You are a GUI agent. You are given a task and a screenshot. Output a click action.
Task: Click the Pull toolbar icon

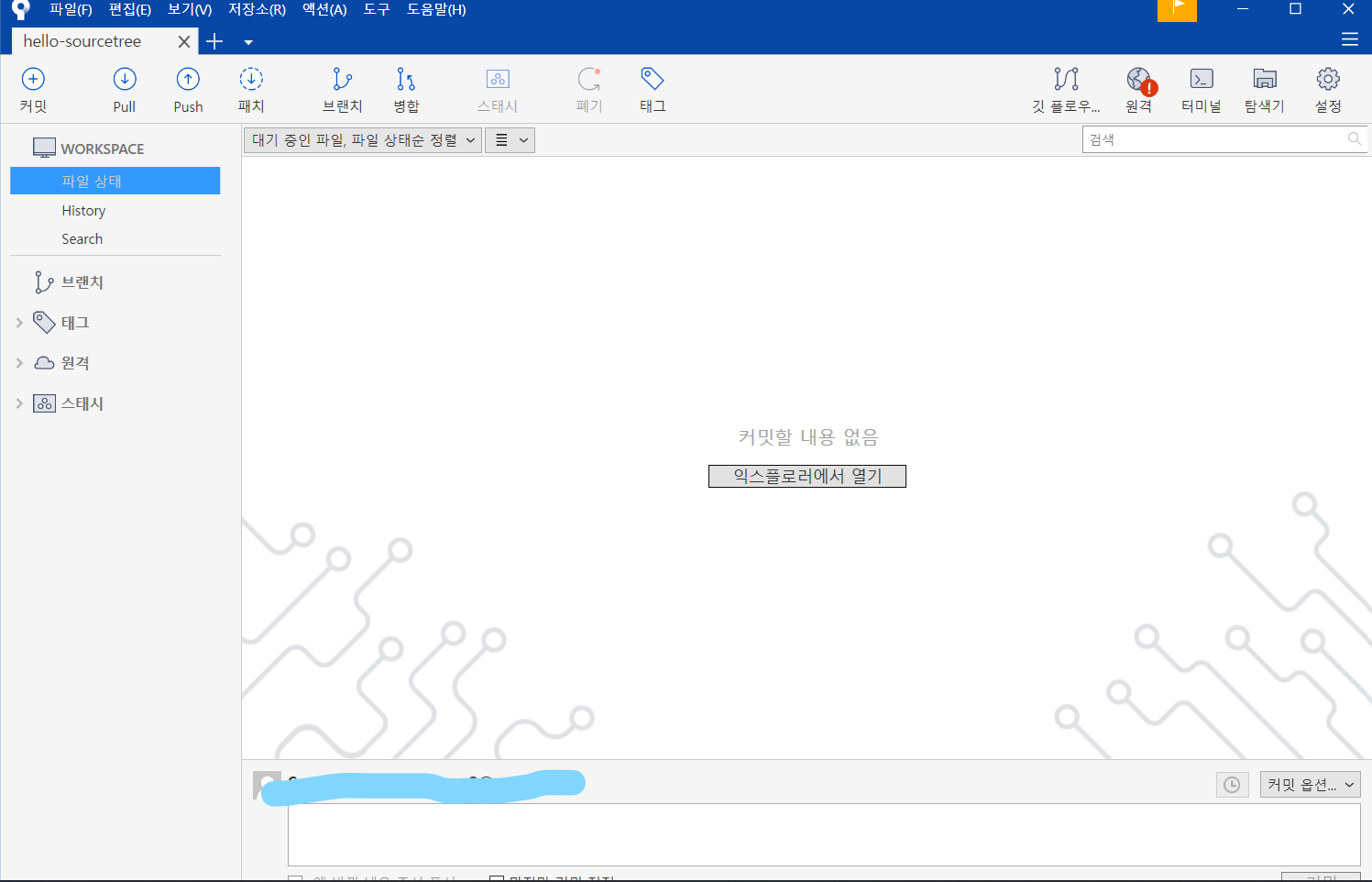pos(125,90)
